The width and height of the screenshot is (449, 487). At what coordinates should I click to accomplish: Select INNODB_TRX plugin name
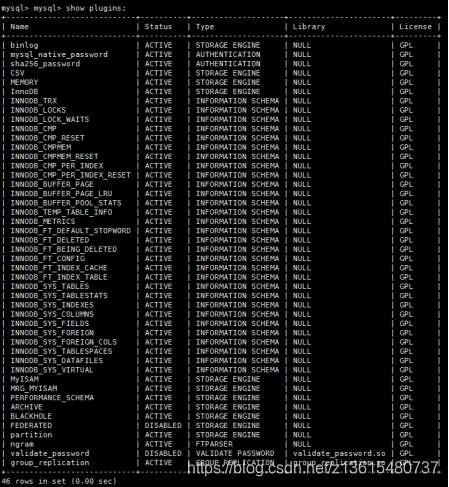[x=33, y=101]
